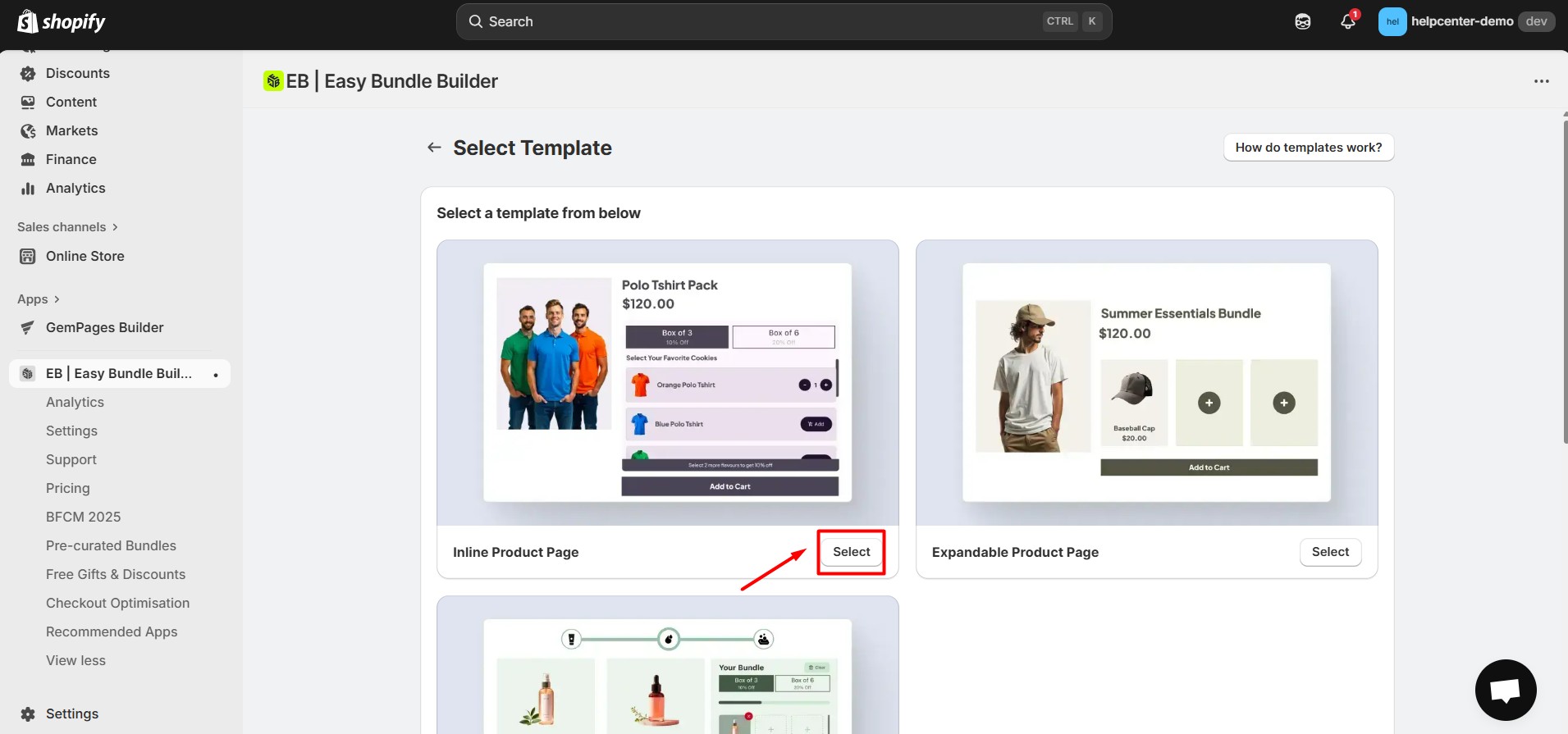
Task: Open Finance in sidebar
Action: pos(71,160)
